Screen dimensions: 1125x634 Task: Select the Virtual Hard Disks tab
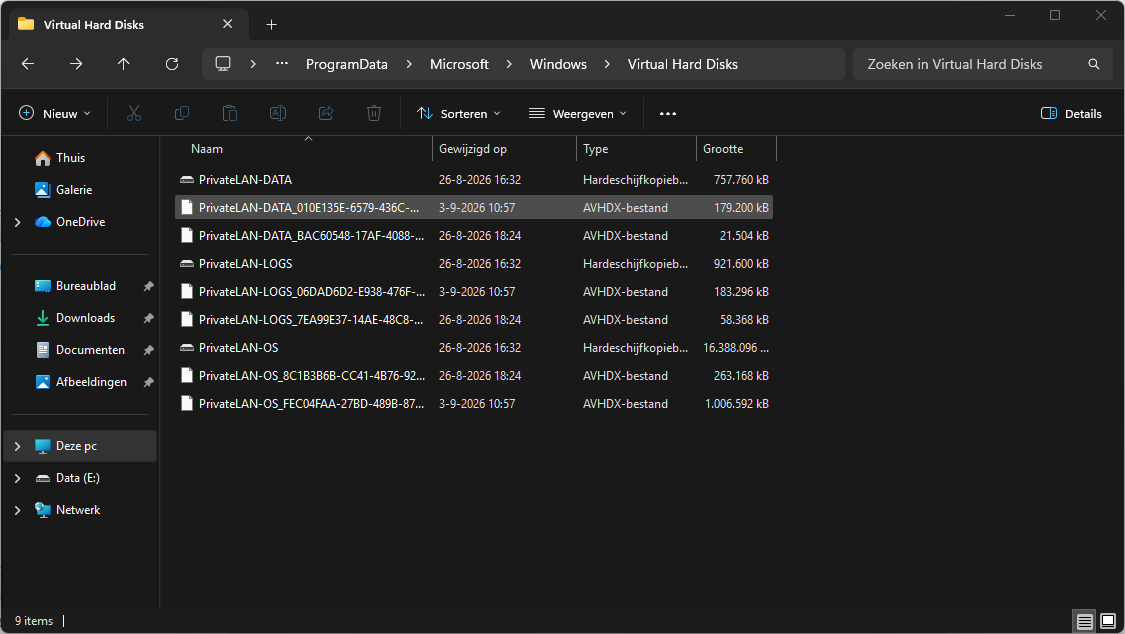[x=128, y=24]
